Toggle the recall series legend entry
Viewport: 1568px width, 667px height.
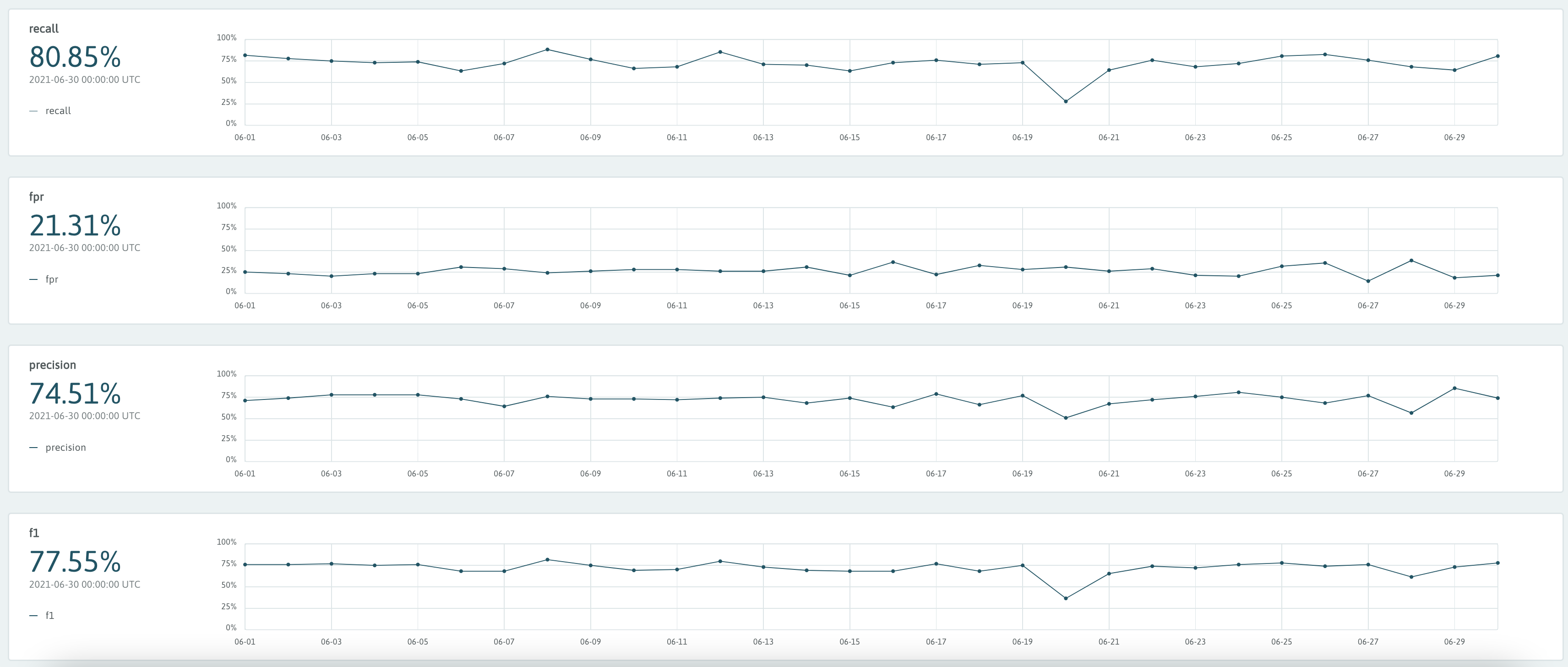click(x=58, y=111)
